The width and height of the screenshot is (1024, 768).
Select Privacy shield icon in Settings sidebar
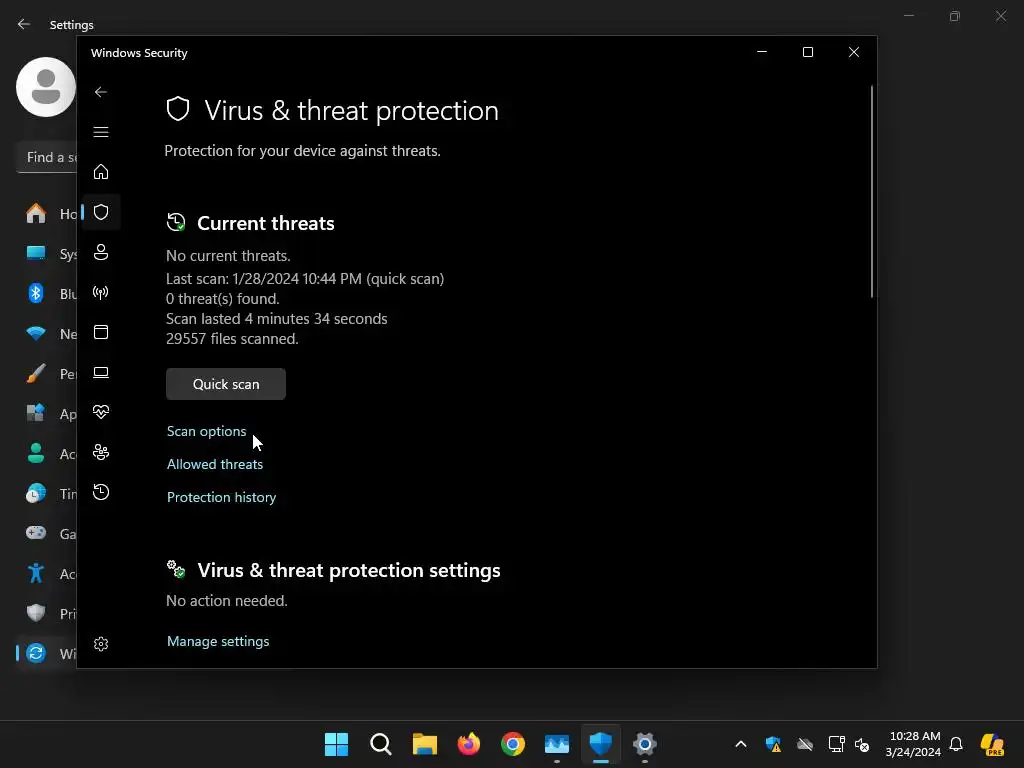36,613
